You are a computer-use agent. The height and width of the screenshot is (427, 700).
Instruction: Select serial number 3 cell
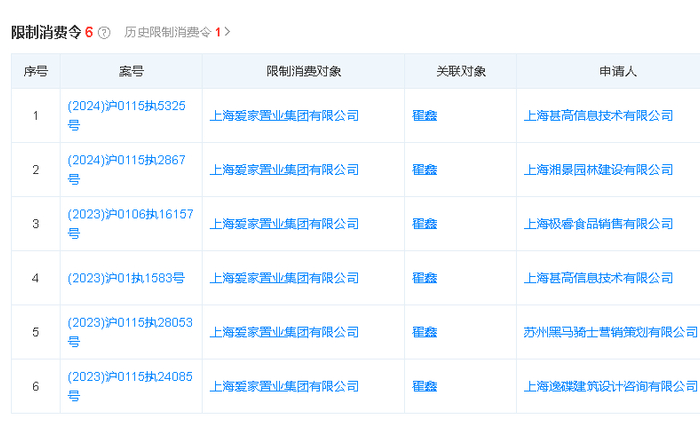pos(36,224)
